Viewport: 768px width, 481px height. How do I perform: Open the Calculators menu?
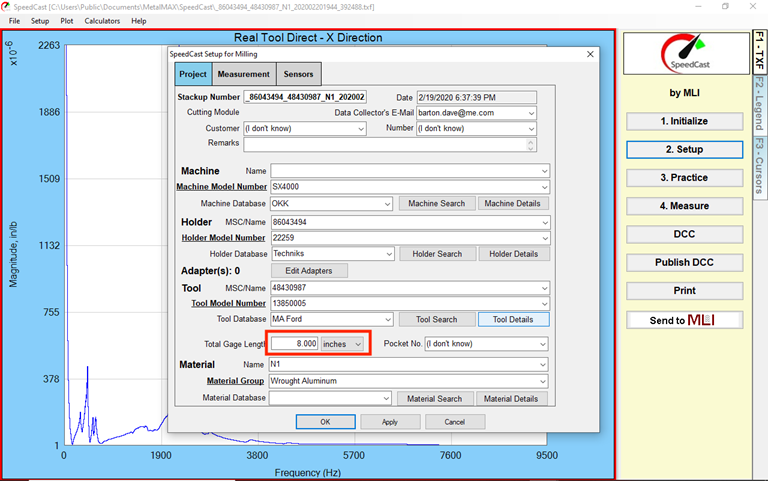click(102, 21)
